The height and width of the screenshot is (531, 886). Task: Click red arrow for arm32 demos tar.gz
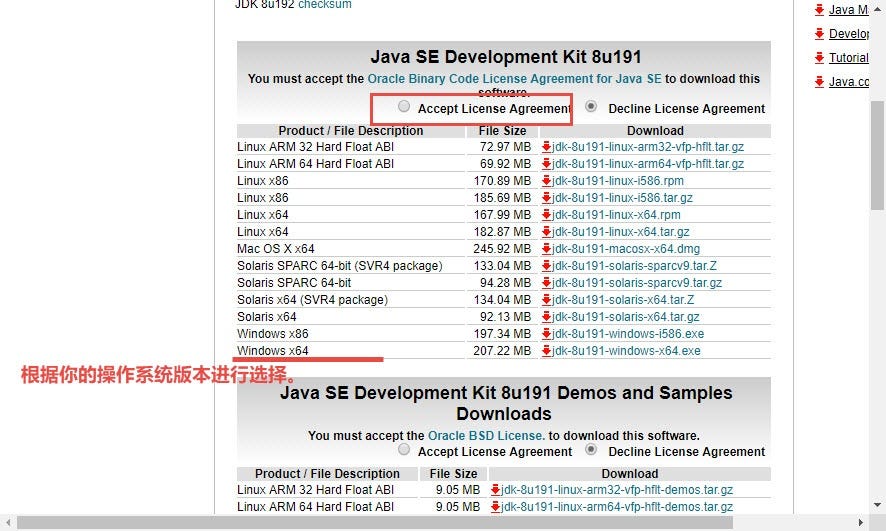[x=496, y=490]
